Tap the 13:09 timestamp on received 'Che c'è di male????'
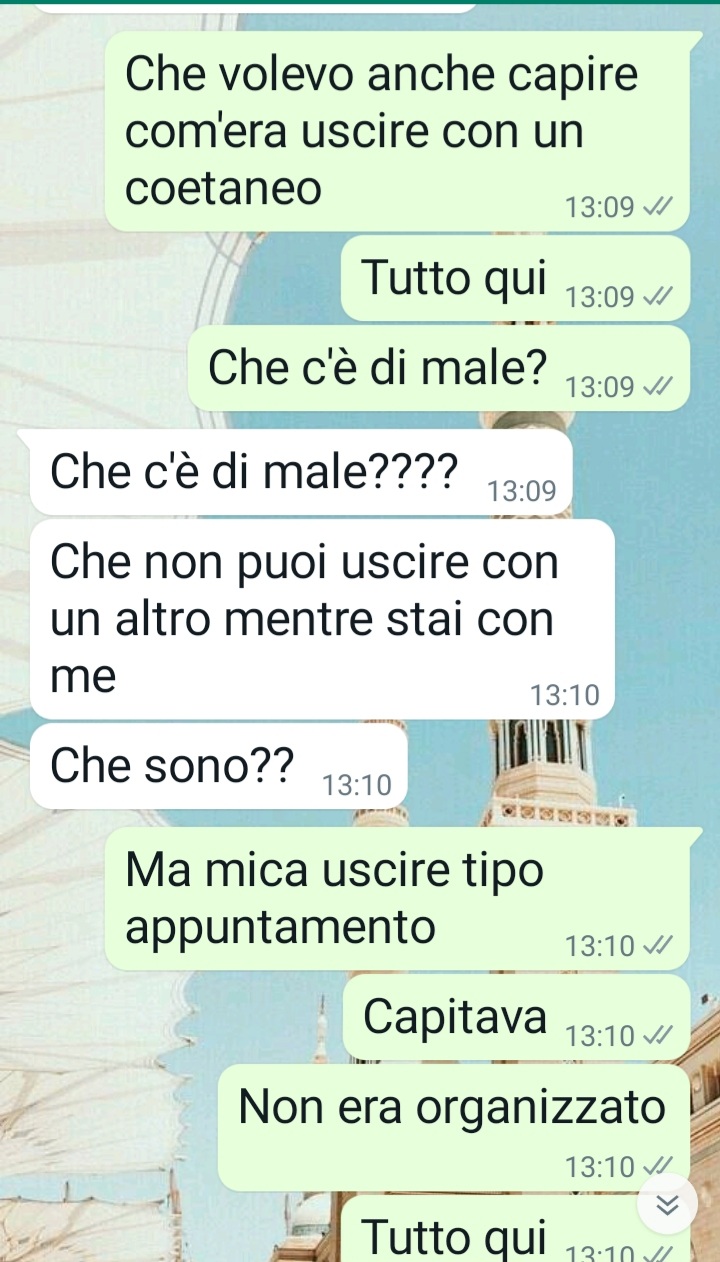 (x=521, y=492)
